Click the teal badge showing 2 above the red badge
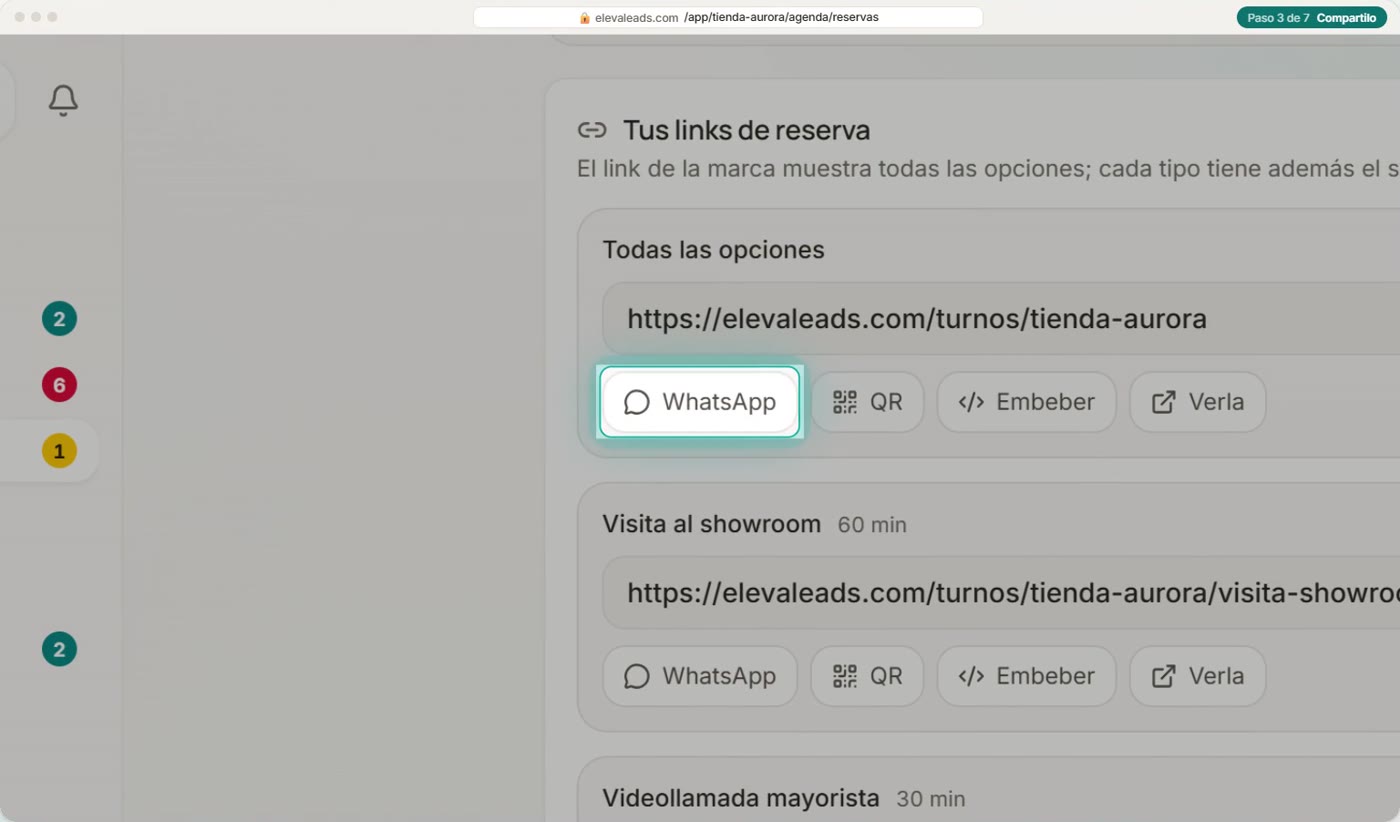The width and height of the screenshot is (1400, 822). (59, 319)
